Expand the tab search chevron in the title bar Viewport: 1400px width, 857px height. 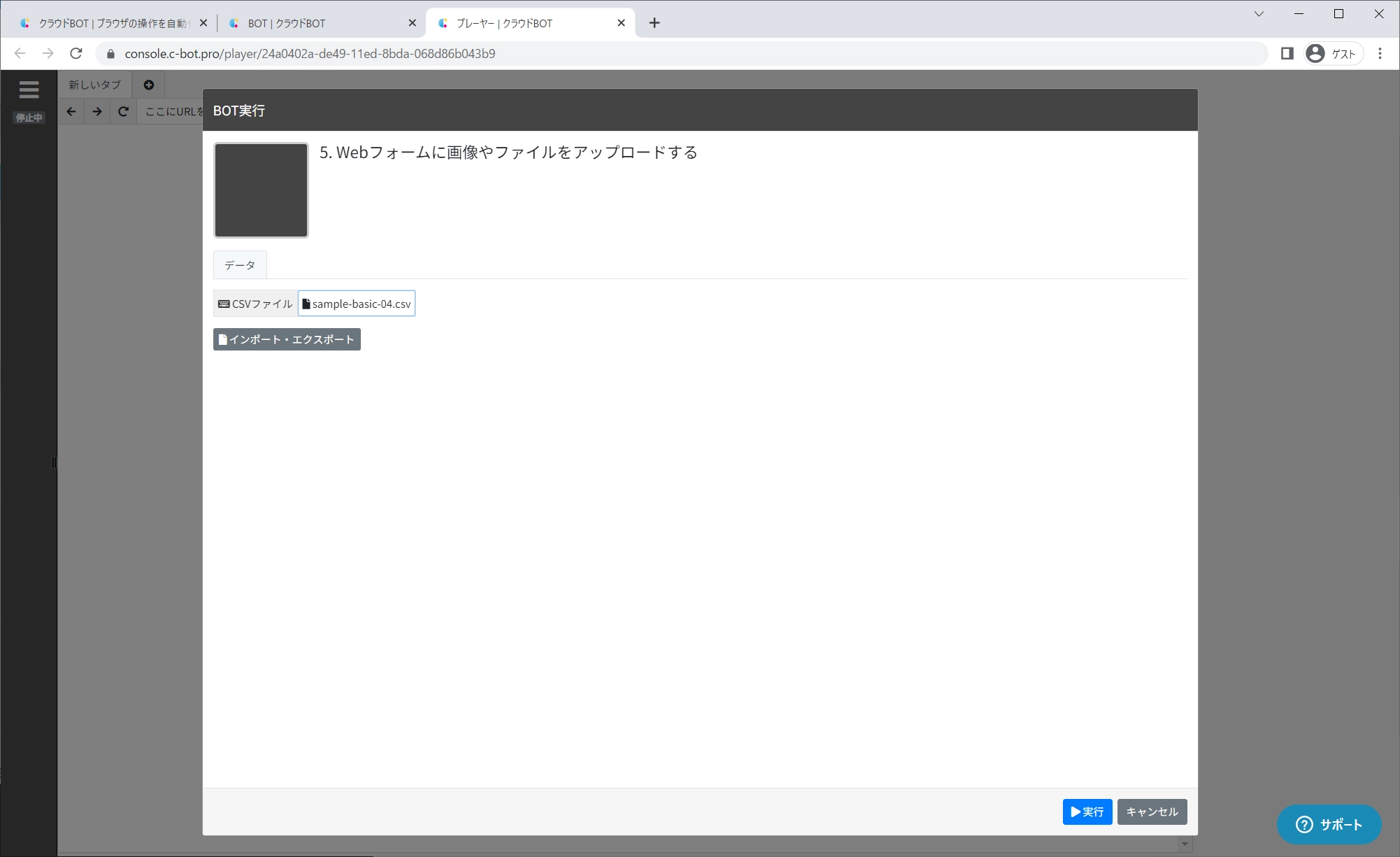pyautogui.click(x=1259, y=14)
